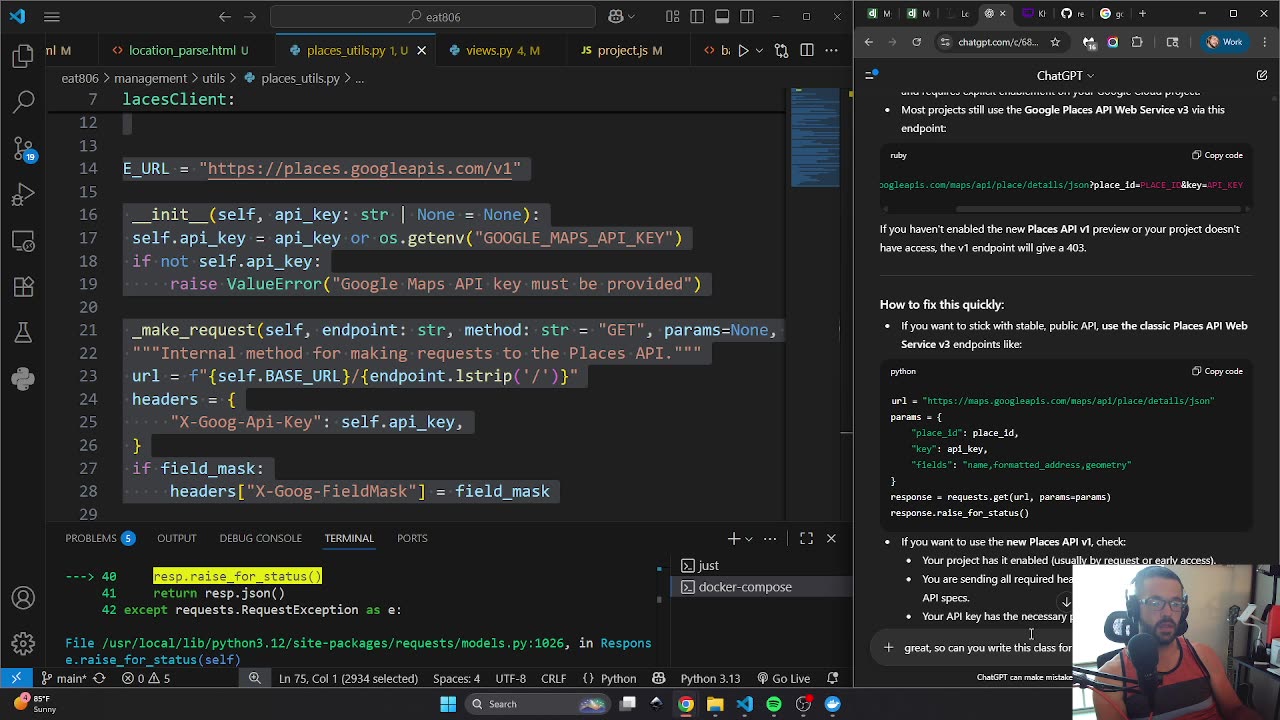Open the Copilot chat icon in title bar
The height and width of the screenshot is (720, 1280).
[616, 16]
